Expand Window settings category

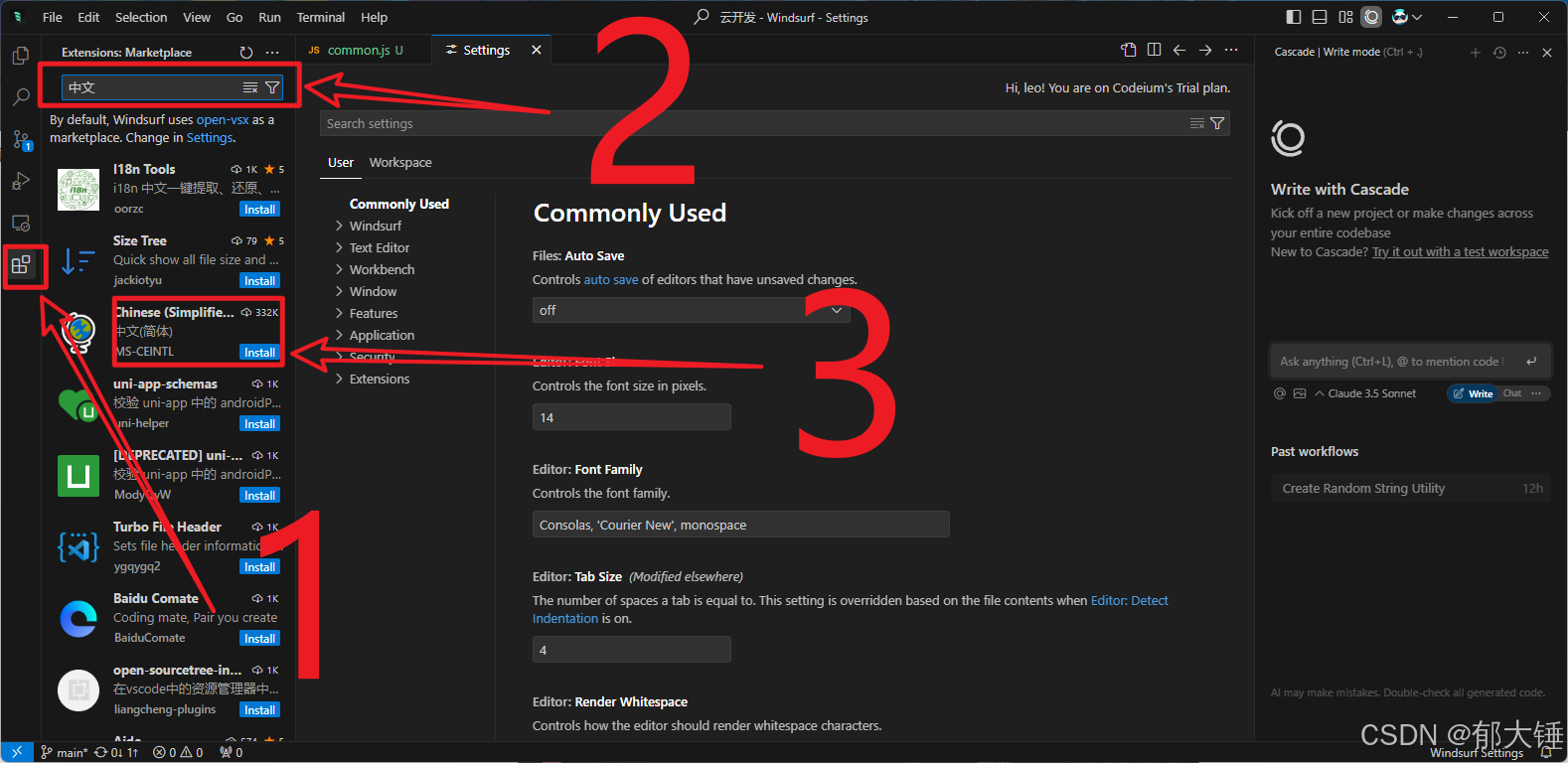(373, 291)
